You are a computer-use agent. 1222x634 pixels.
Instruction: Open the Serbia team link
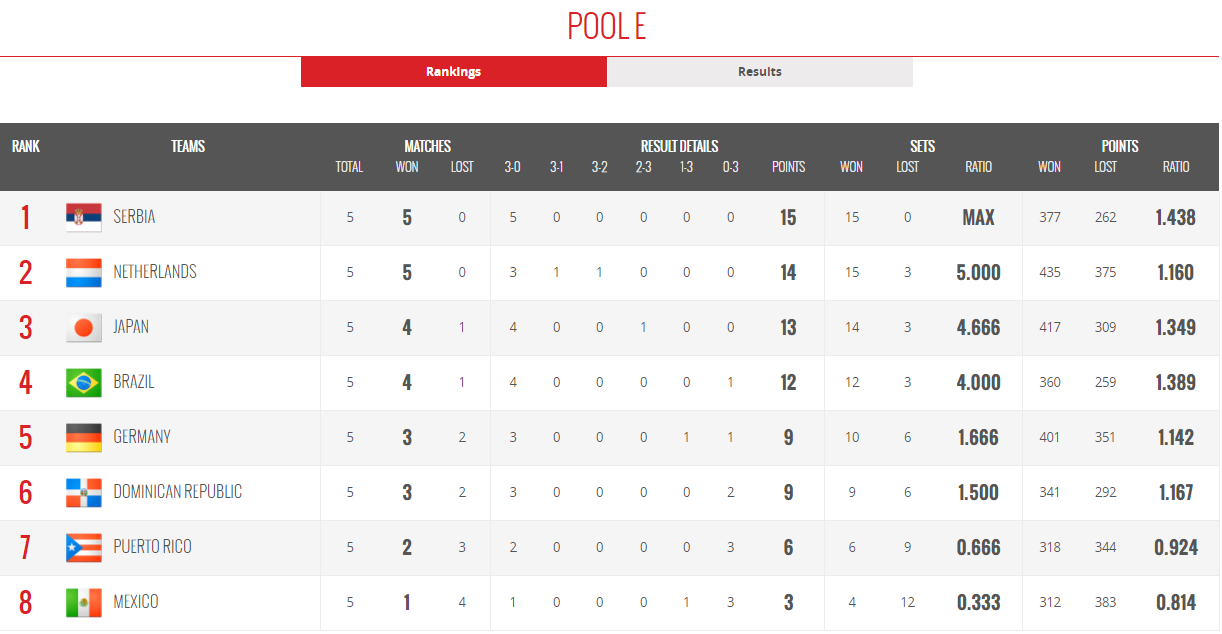(134, 217)
